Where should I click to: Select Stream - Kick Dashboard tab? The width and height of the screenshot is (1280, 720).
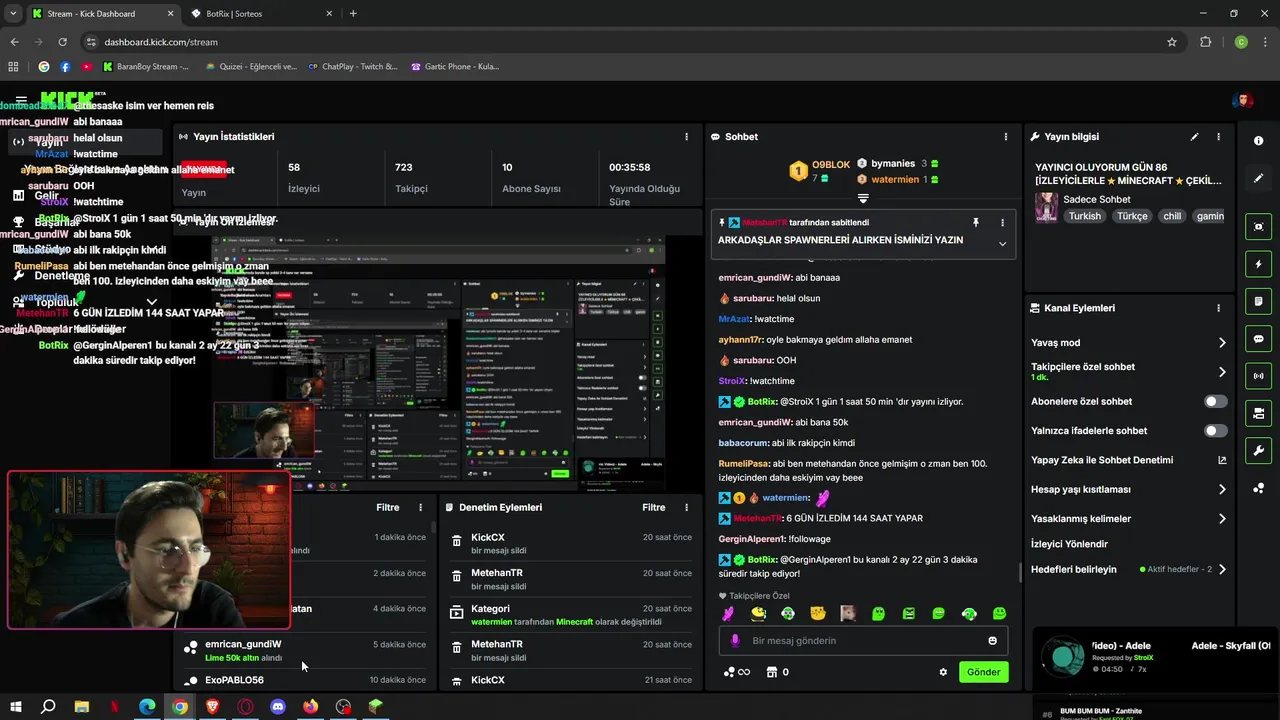(x=102, y=14)
